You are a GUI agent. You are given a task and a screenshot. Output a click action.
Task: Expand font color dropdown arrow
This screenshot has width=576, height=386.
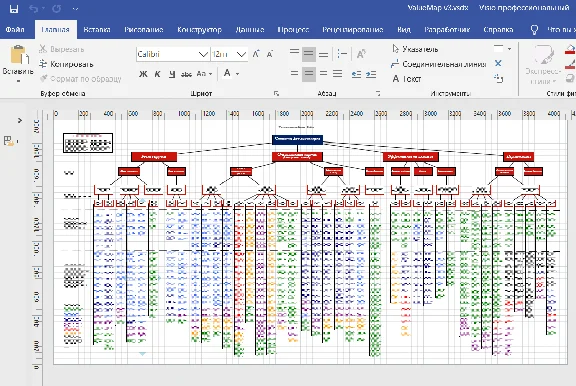click(238, 74)
